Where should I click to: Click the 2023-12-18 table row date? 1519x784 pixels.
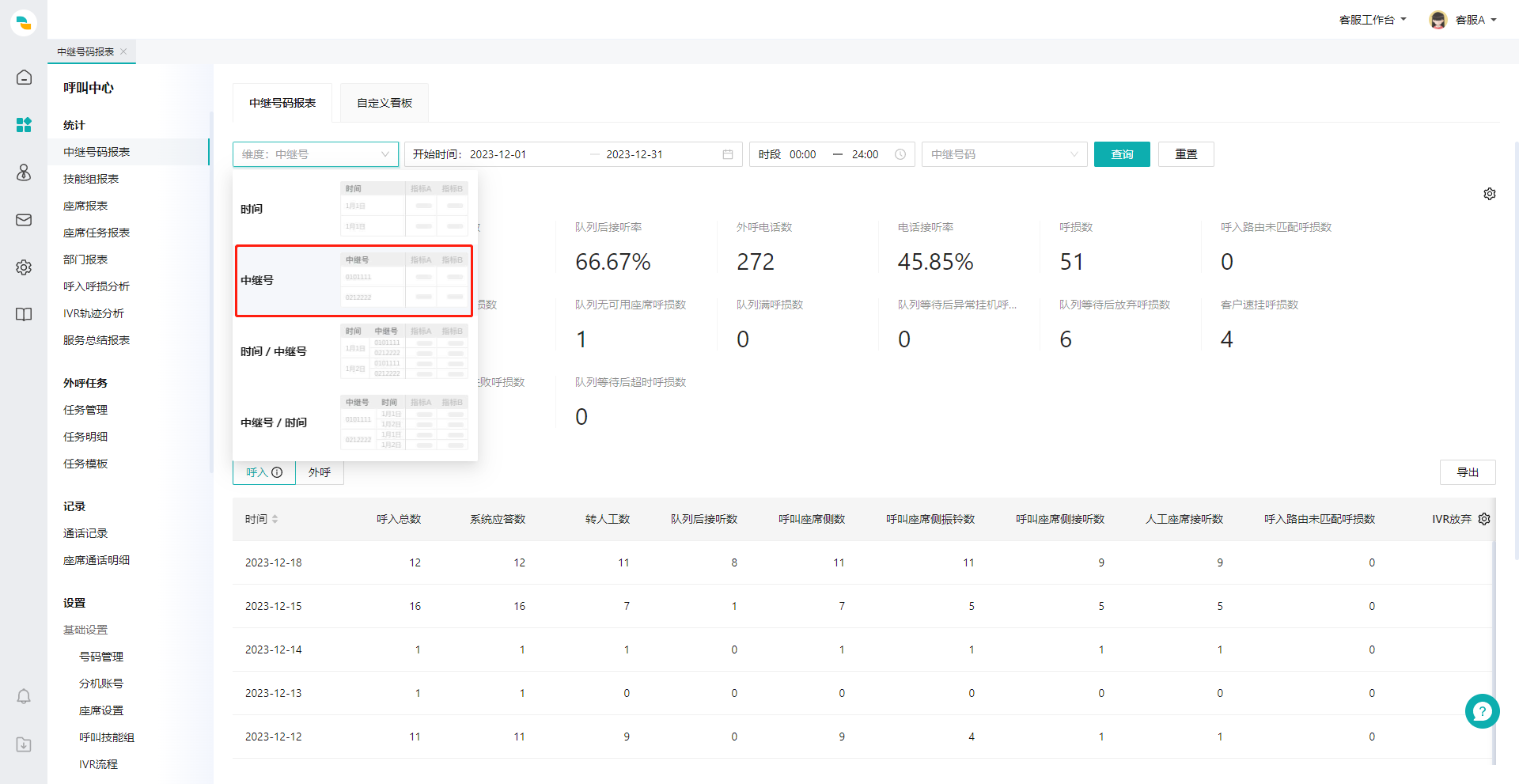click(x=273, y=562)
